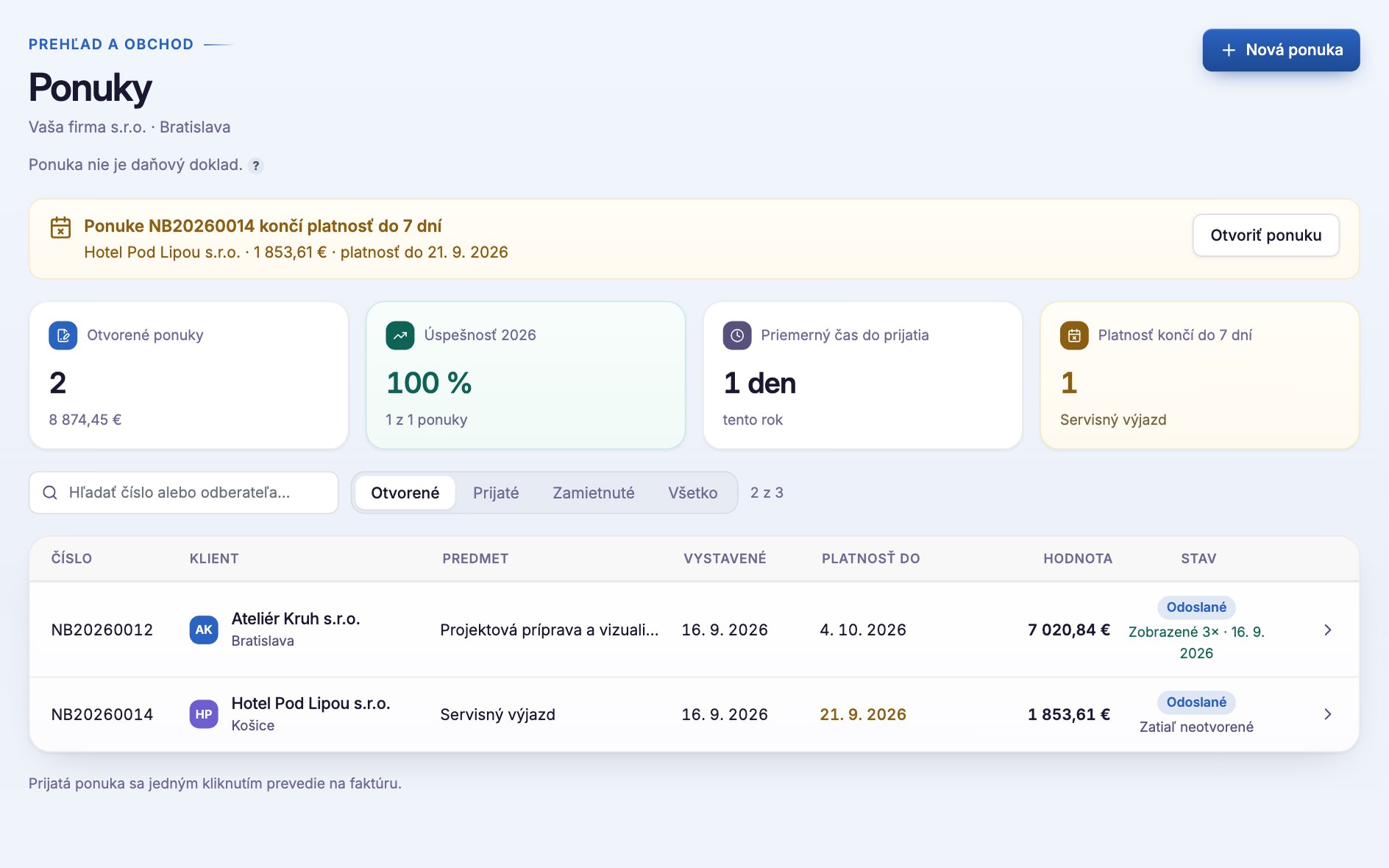
Task: Click the clock icon for average time
Action: tap(737, 335)
